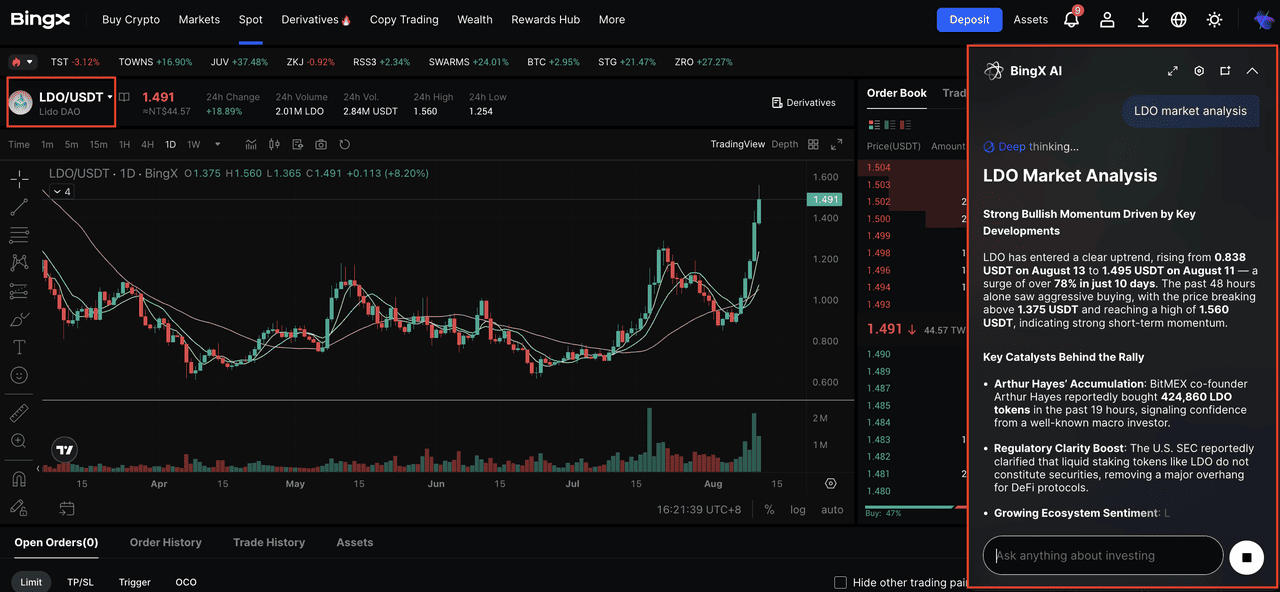Change the candlestick chart type icon
This screenshot has height=592, width=1280.
click(x=275, y=144)
